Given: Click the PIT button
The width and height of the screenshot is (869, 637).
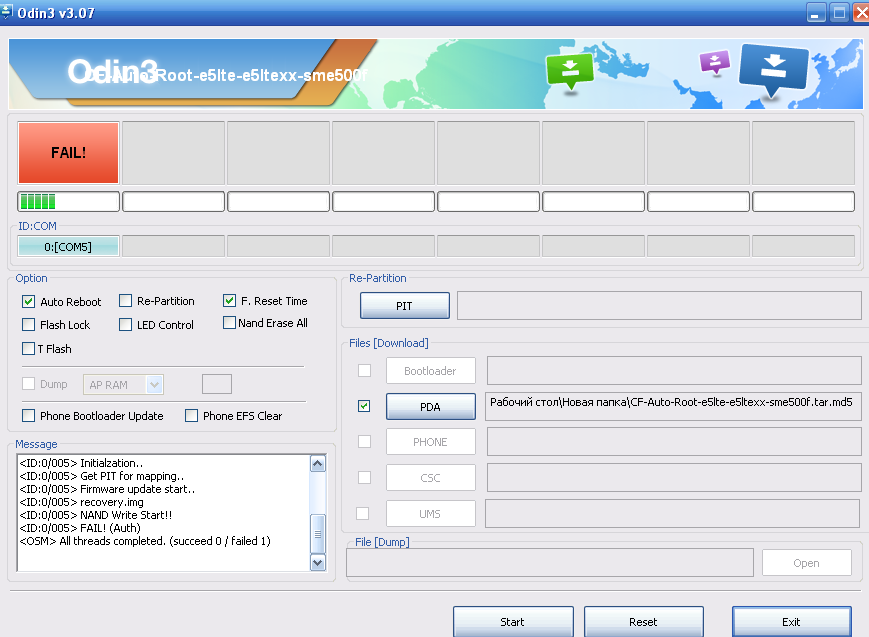Looking at the screenshot, I should pyautogui.click(x=404, y=306).
